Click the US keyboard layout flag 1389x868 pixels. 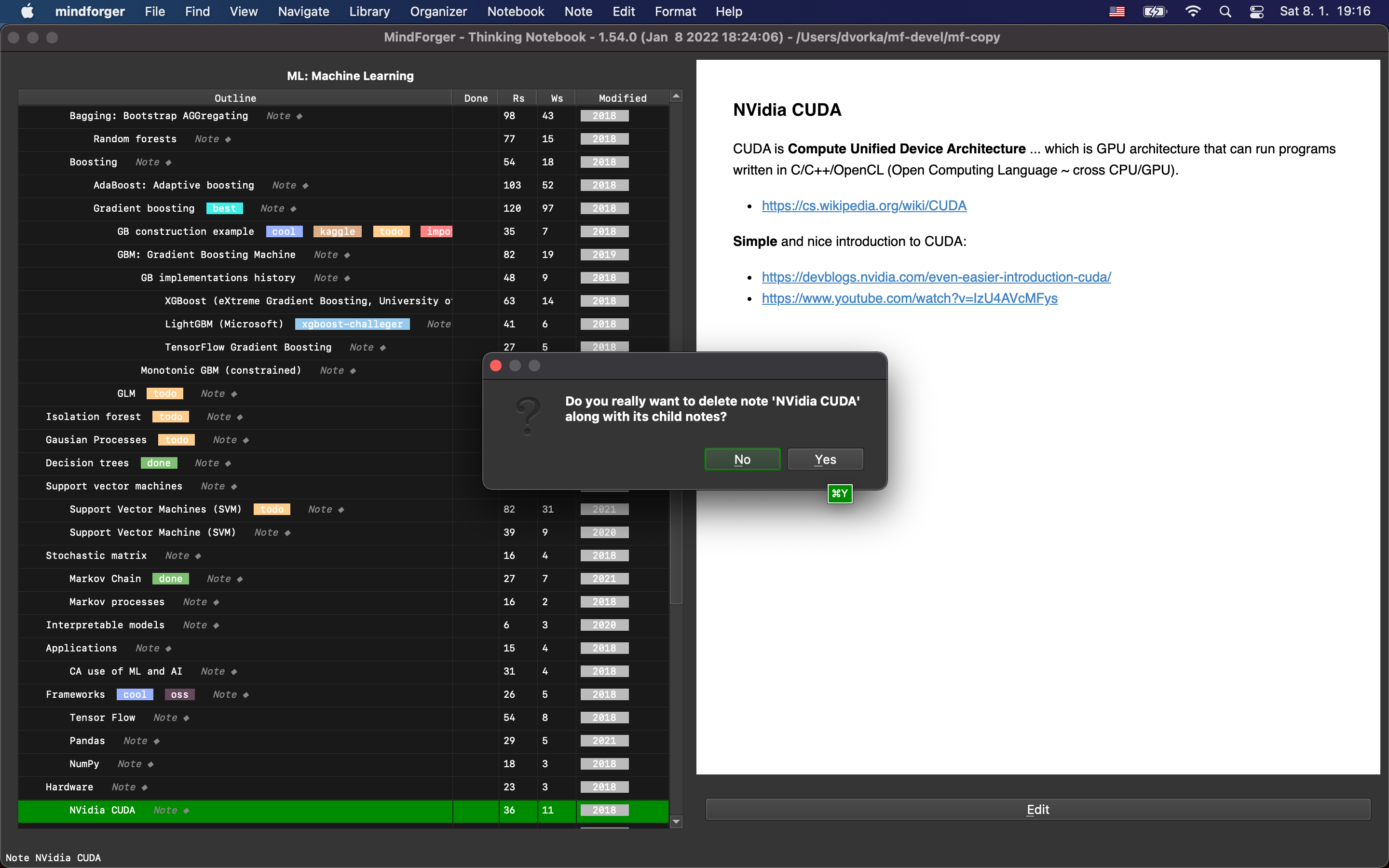coord(1117,11)
